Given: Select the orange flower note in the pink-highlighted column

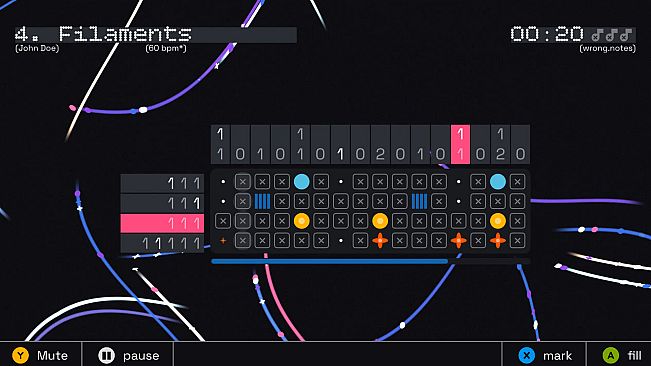Looking at the screenshot, I should point(458,240).
